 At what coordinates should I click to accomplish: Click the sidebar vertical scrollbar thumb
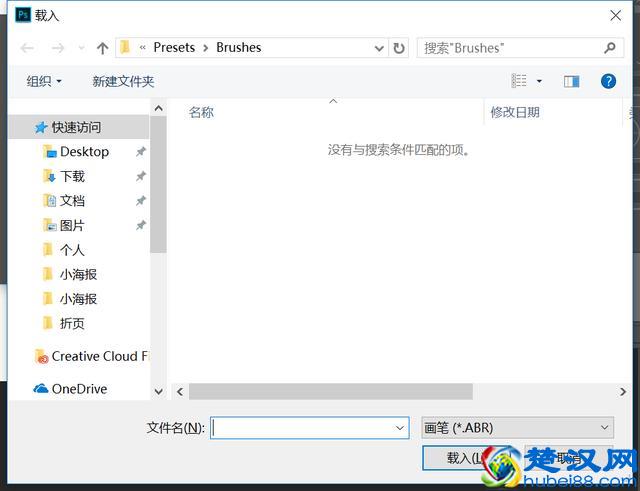[158, 185]
